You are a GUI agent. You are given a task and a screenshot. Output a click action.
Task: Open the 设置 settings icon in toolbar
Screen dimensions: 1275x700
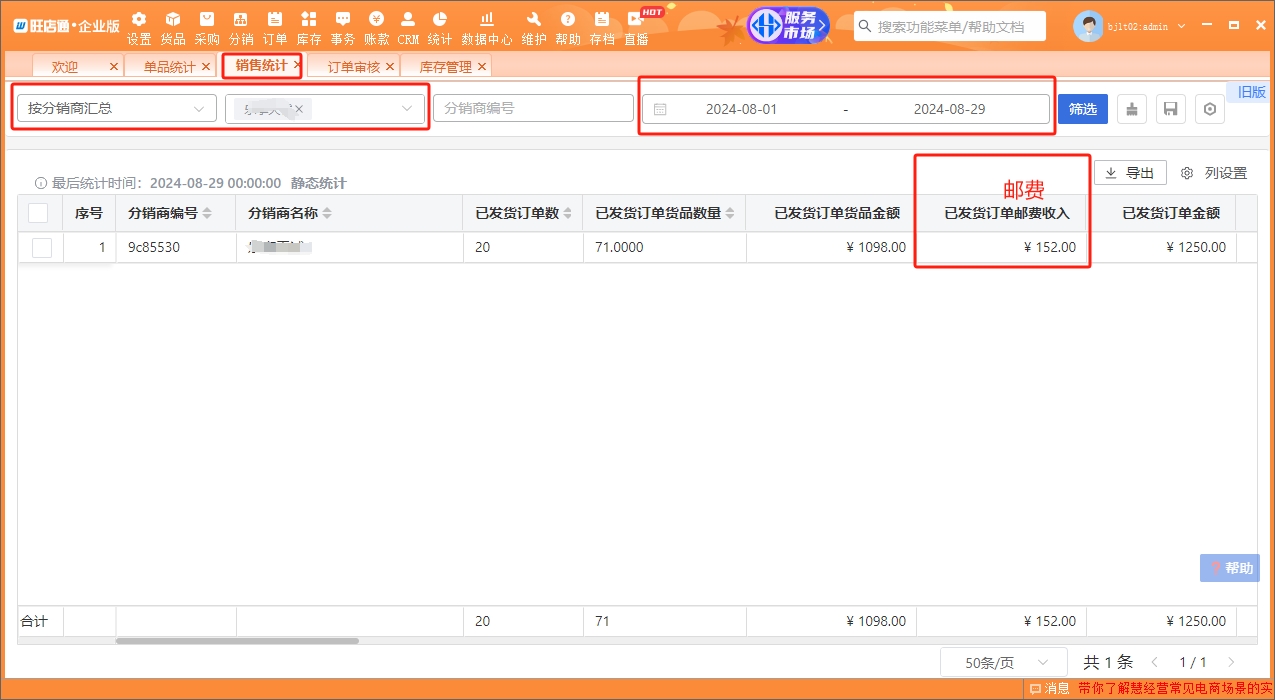(x=139, y=27)
